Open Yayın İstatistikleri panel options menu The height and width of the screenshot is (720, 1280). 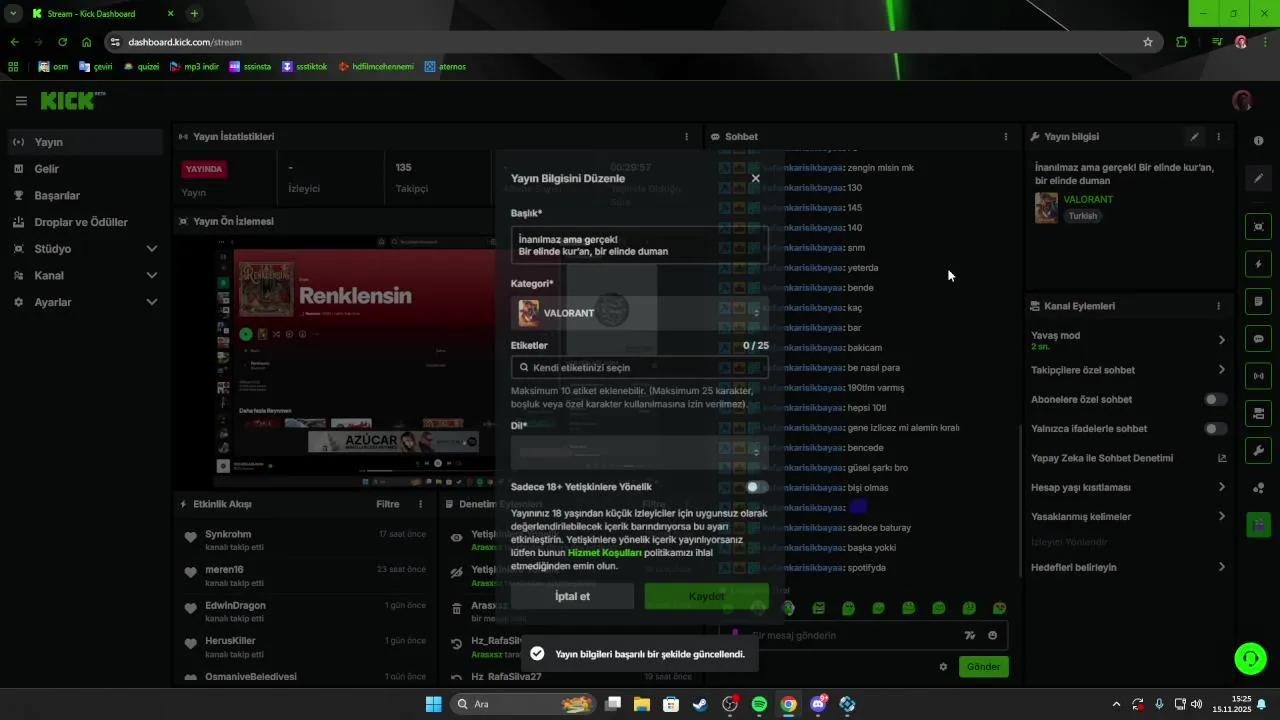tap(686, 137)
